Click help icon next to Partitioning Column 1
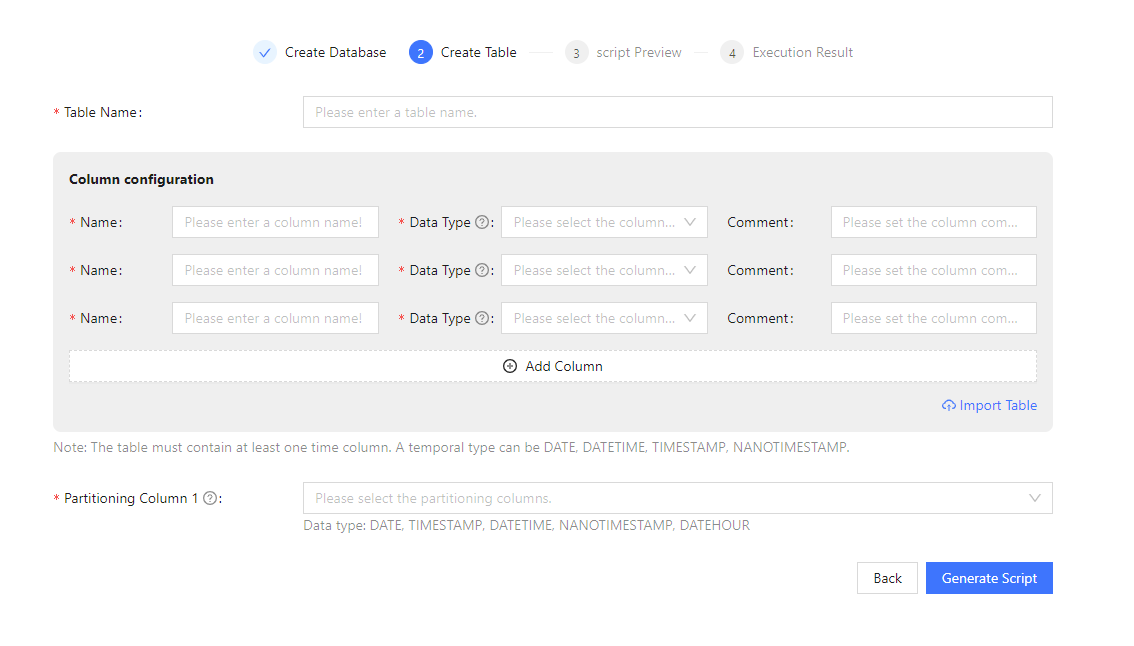 coord(210,498)
